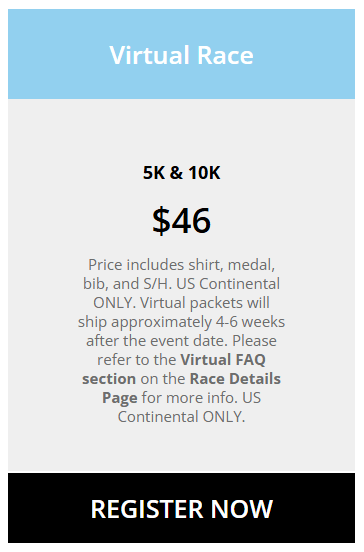Click the $46 price text
The width and height of the screenshot is (364, 552).
pos(181,221)
